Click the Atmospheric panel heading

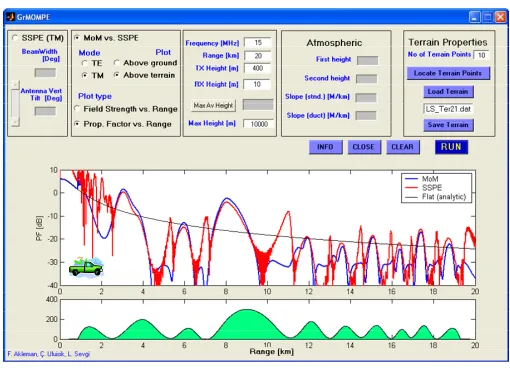coord(334,43)
